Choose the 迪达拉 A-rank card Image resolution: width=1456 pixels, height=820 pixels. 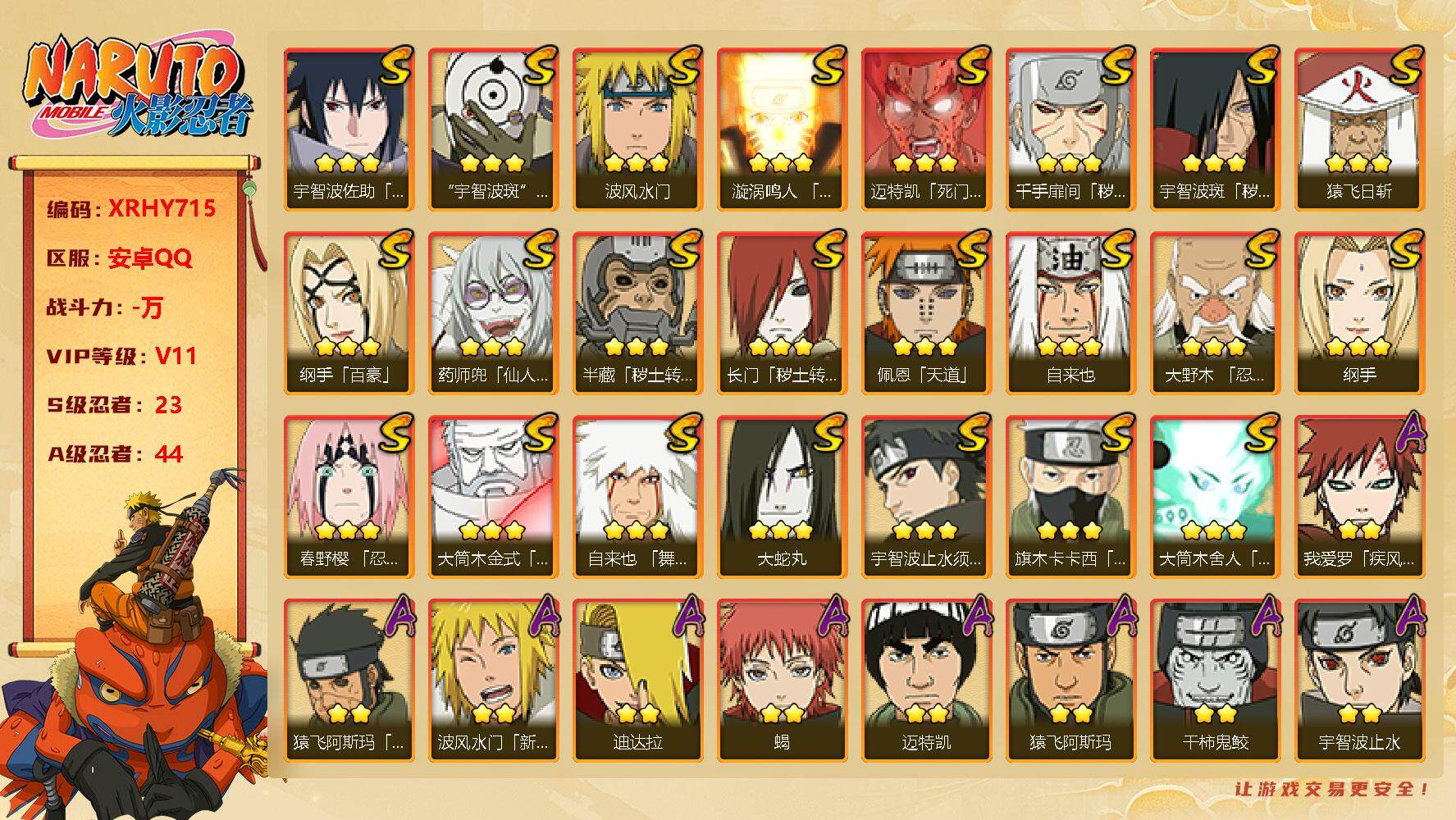tap(637, 681)
